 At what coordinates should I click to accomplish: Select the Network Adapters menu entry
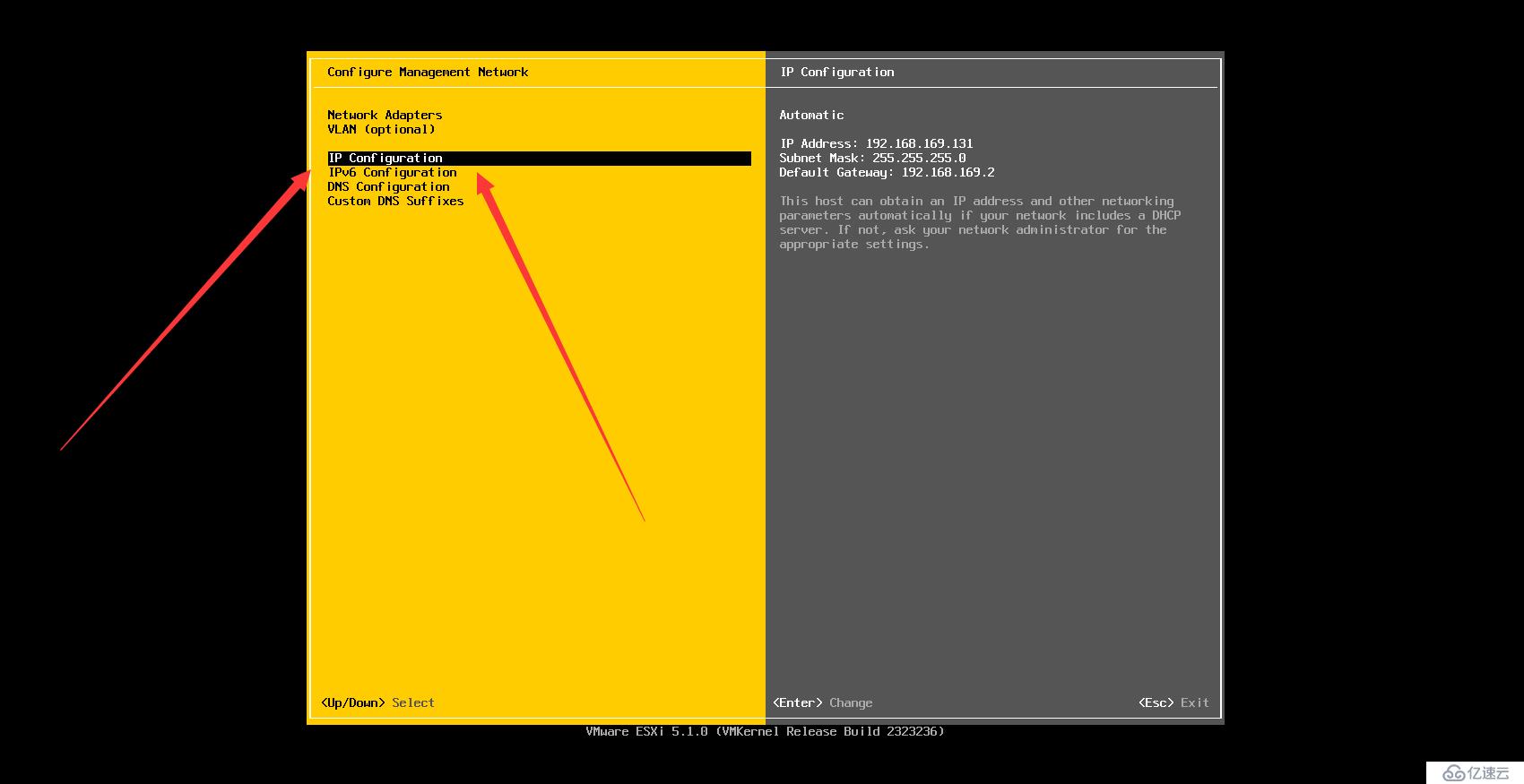[x=385, y=115]
